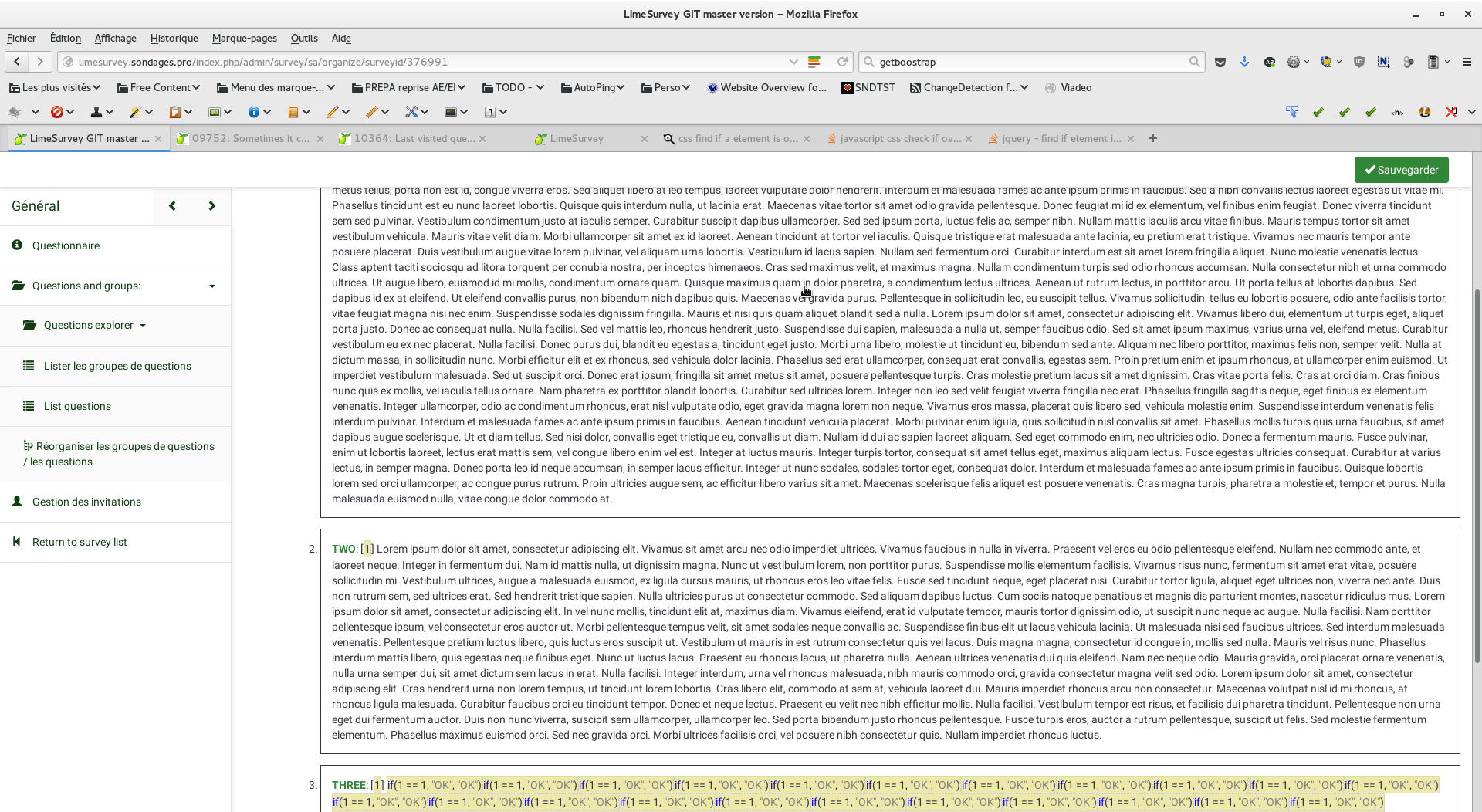Viewport: 1482px width, 812px height.
Task: Go forward to the next page
Action: point(40,62)
